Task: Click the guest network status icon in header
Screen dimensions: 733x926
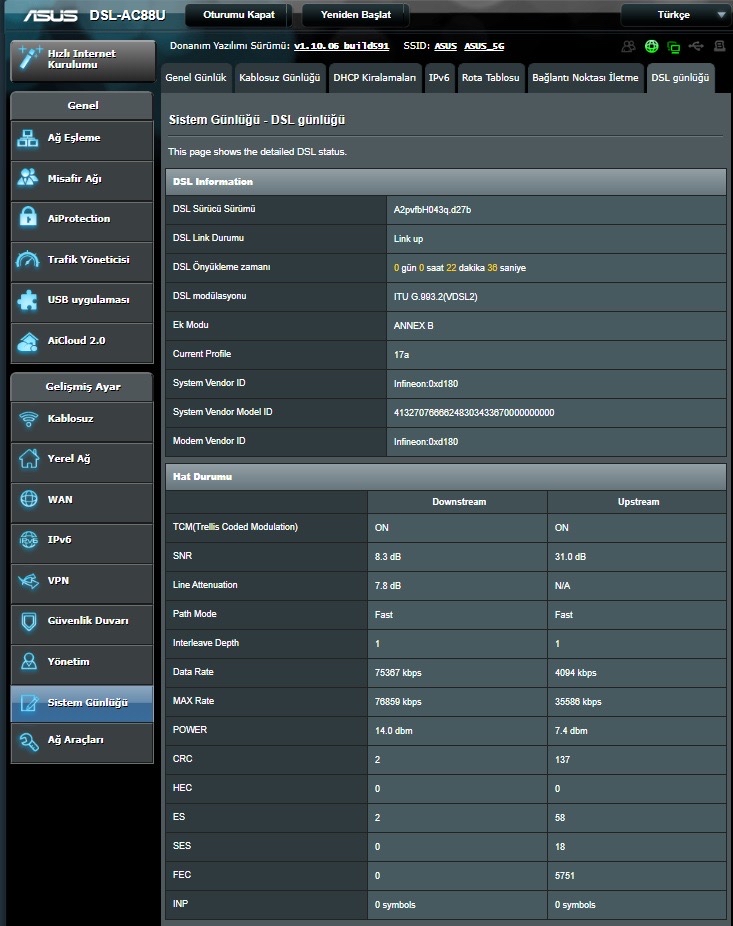Action: coord(628,46)
